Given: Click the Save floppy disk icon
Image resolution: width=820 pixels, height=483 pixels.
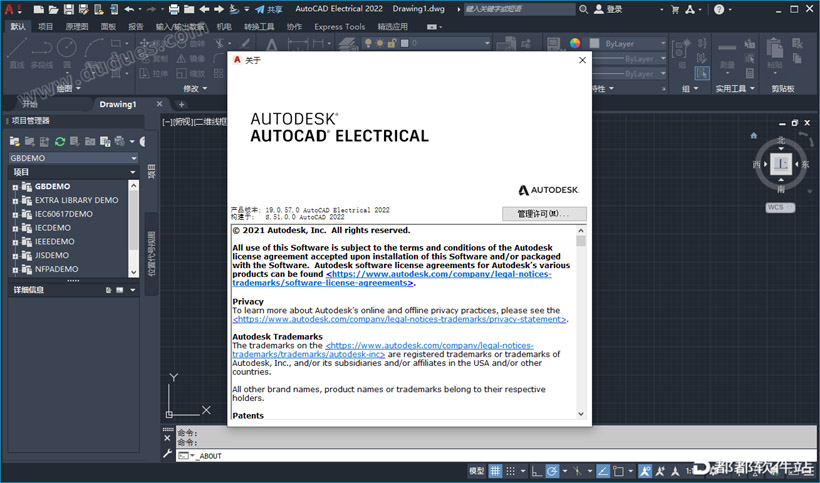Looking at the screenshot, I should pos(69,9).
